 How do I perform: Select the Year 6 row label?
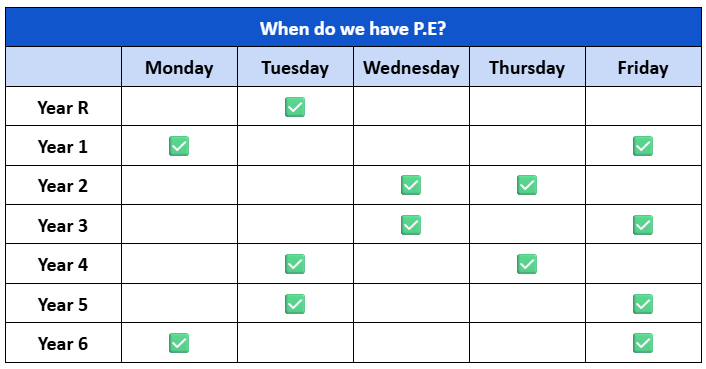[63, 343]
